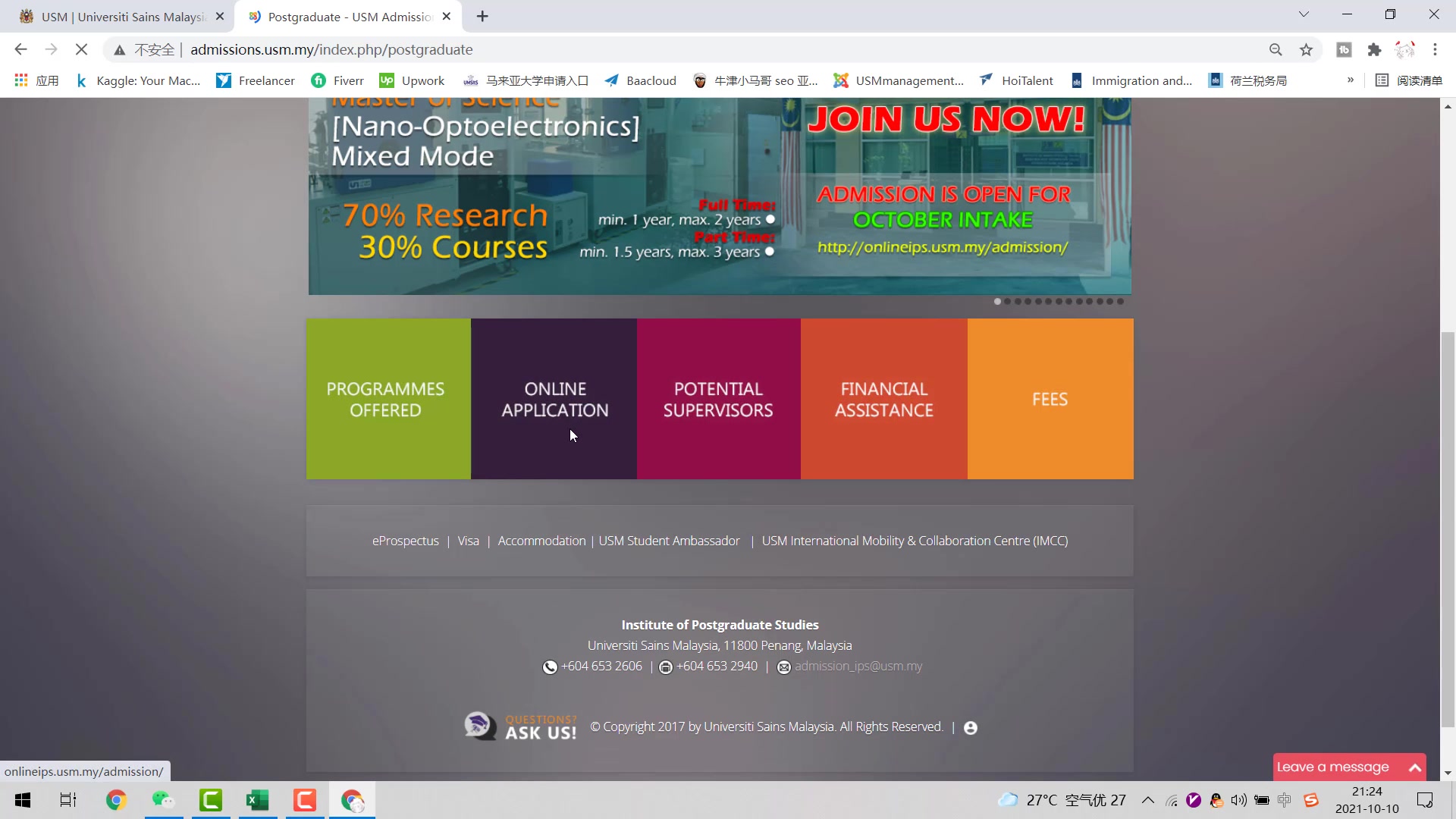
Task: Open the page zoom magnifier icon
Action: click(x=1276, y=50)
